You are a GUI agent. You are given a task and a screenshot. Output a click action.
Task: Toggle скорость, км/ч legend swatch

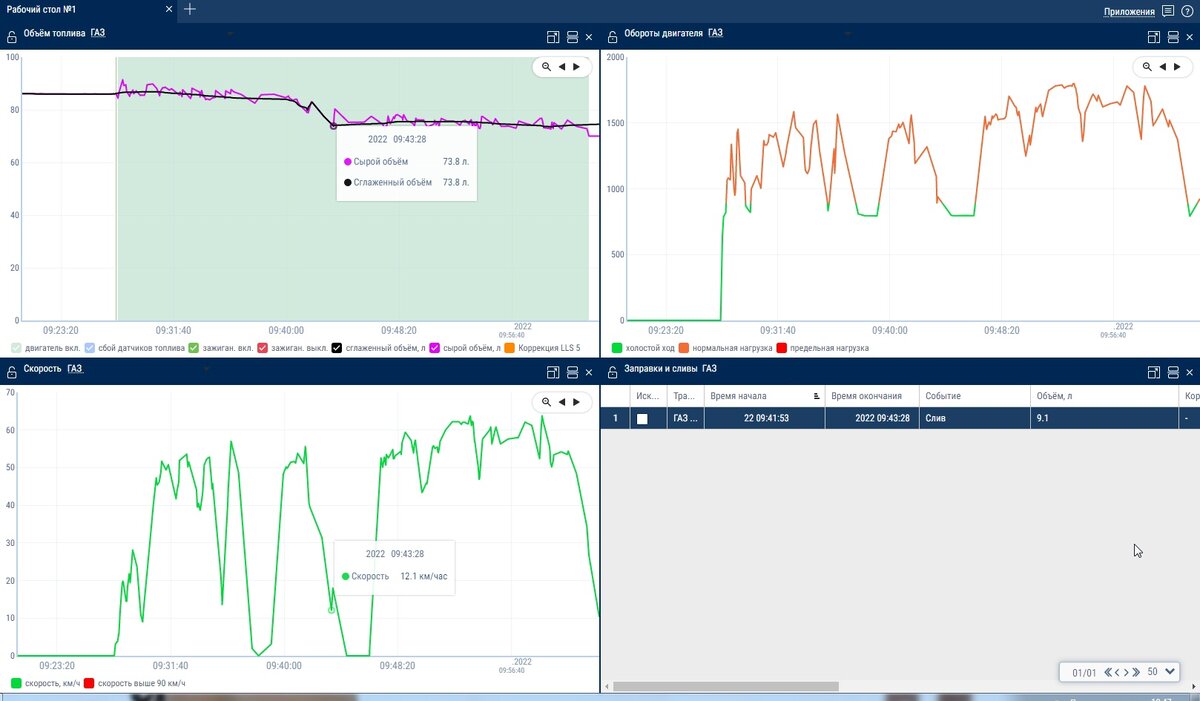tap(16, 683)
